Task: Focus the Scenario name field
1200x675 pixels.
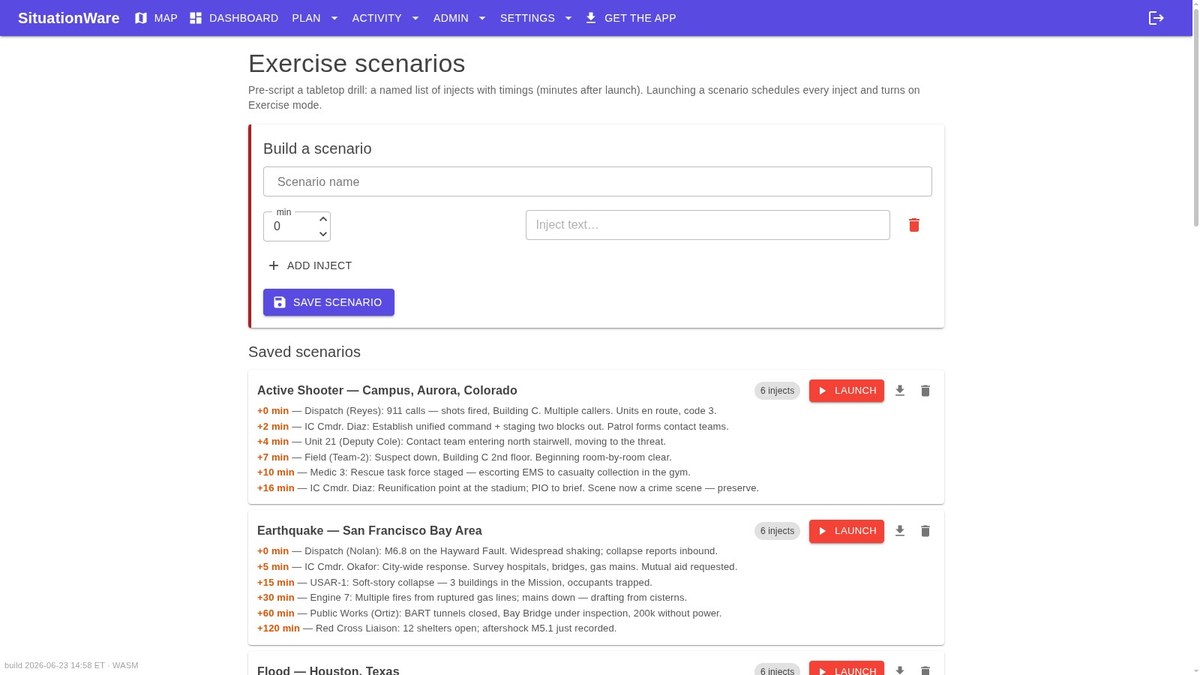Action: 597,182
